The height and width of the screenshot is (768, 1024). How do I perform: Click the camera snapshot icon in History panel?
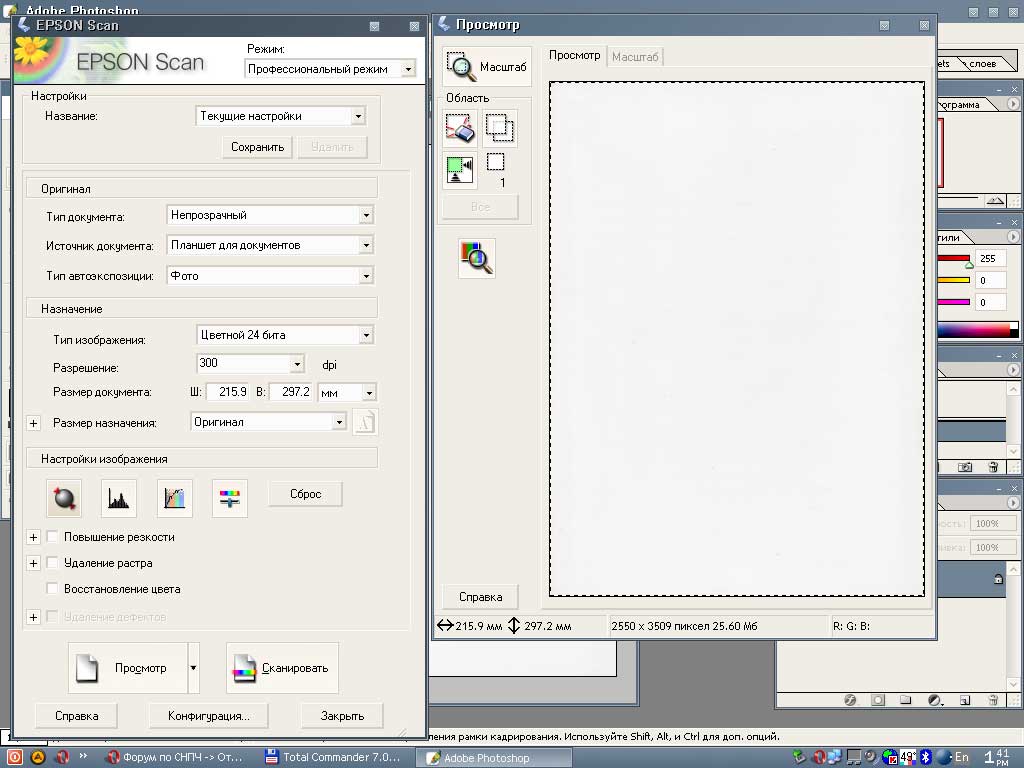click(x=965, y=467)
